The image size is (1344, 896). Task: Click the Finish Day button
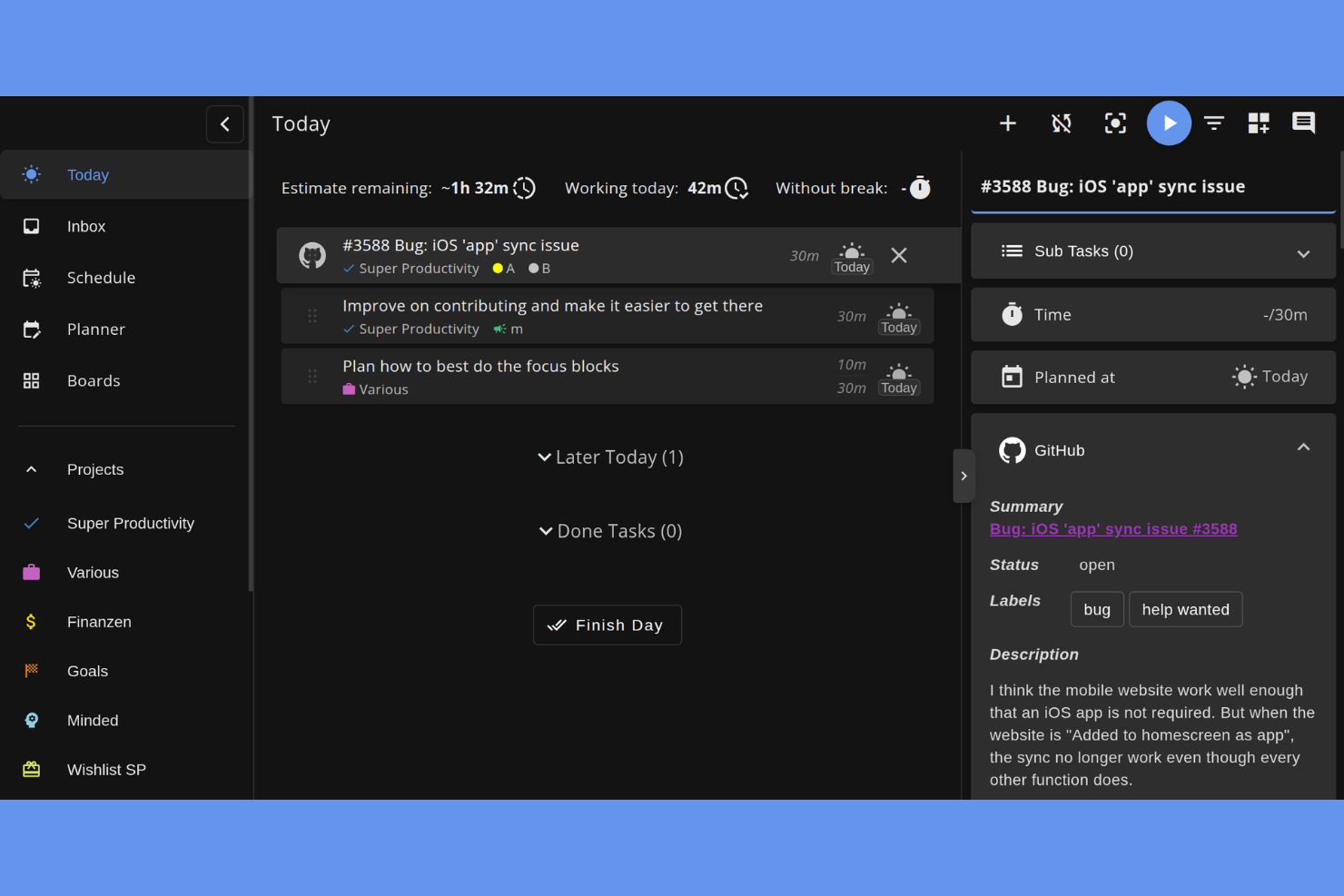point(607,625)
